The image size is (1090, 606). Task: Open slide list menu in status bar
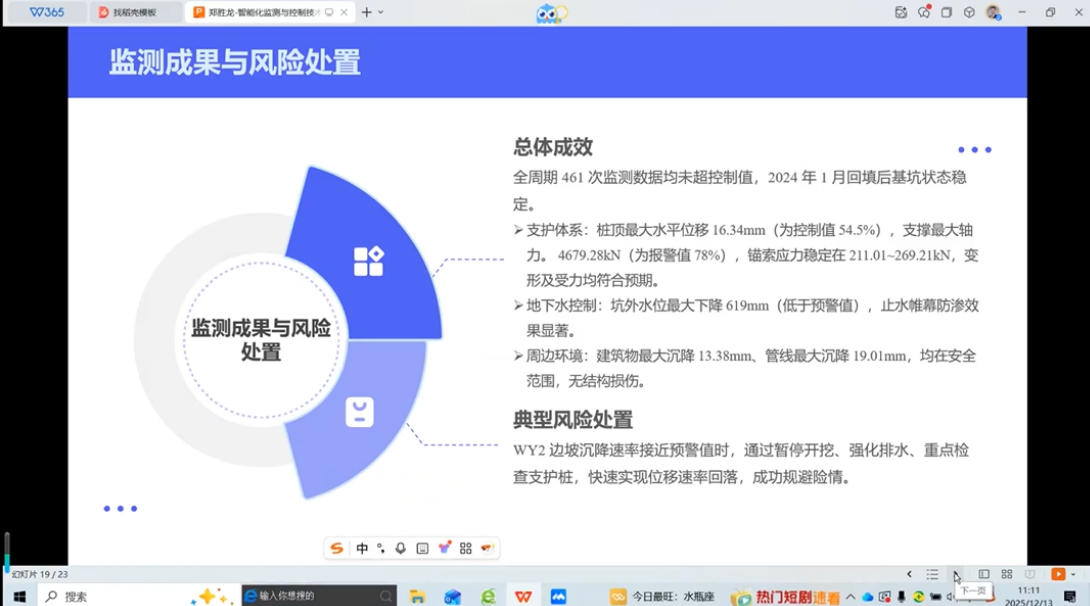(x=932, y=574)
